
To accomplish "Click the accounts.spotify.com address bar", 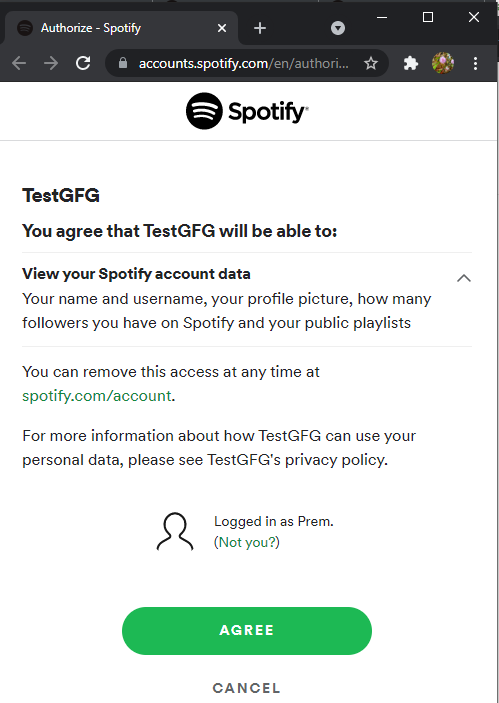I will [242, 63].
